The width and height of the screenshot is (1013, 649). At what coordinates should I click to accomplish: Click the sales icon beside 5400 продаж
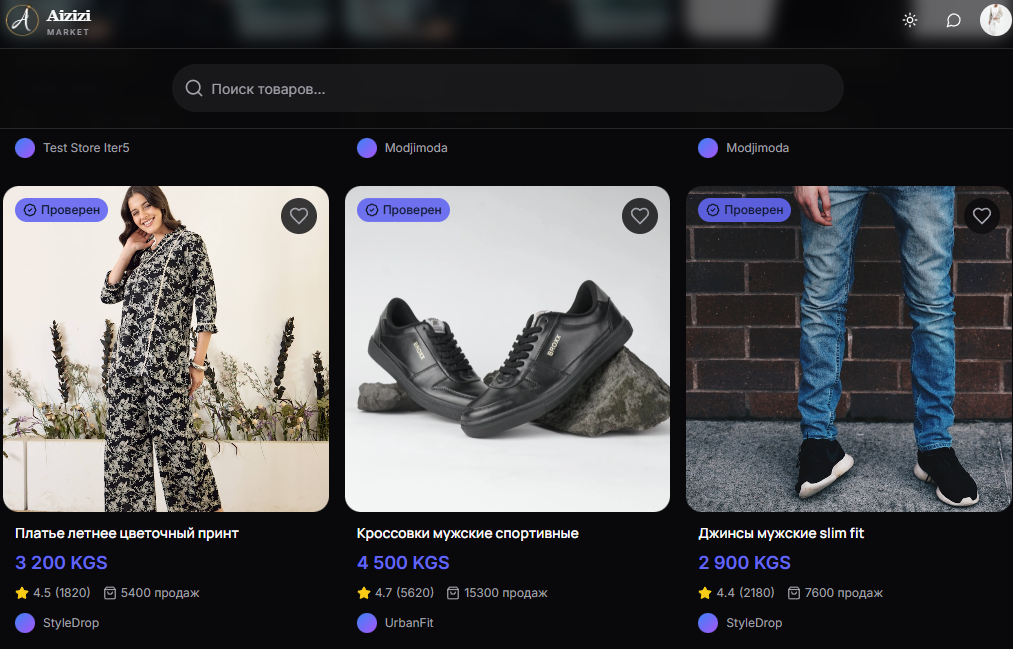pos(111,593)
